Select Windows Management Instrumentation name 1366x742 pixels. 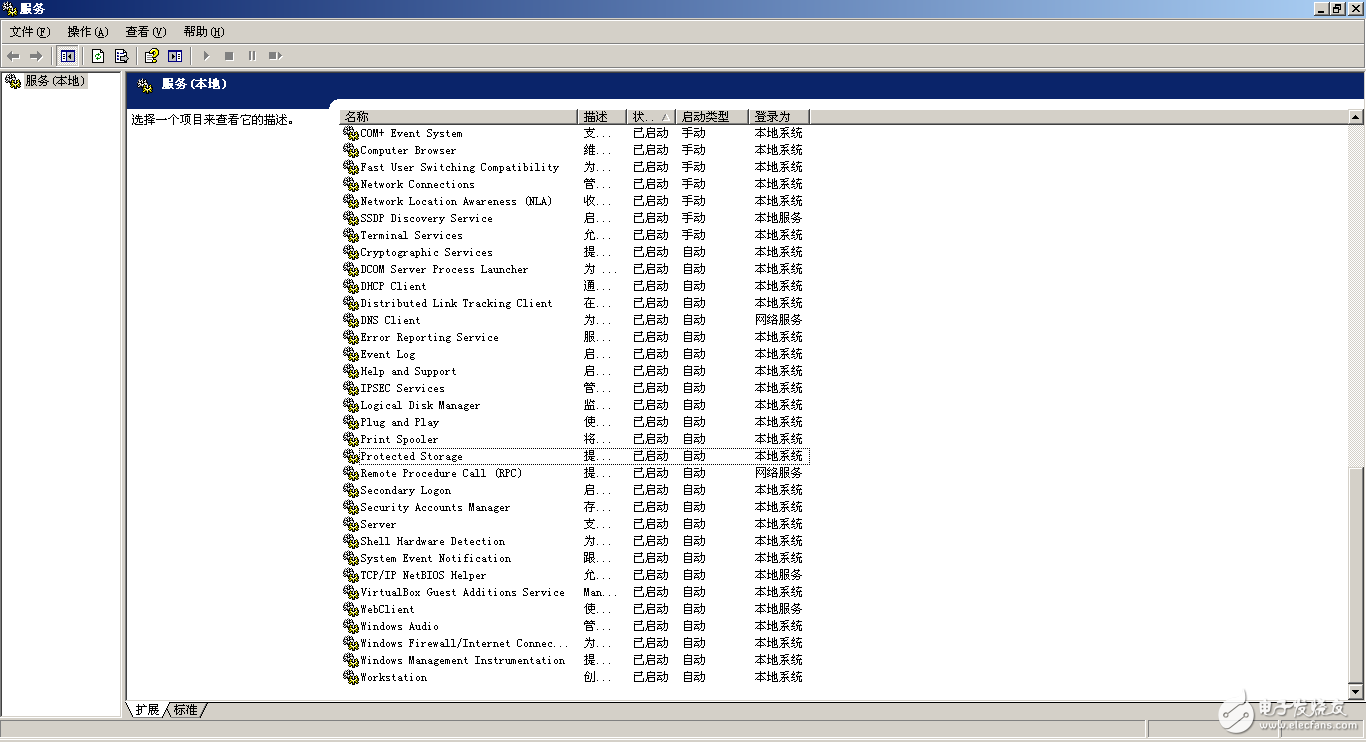pyautogui.click(x=462, y=660)
